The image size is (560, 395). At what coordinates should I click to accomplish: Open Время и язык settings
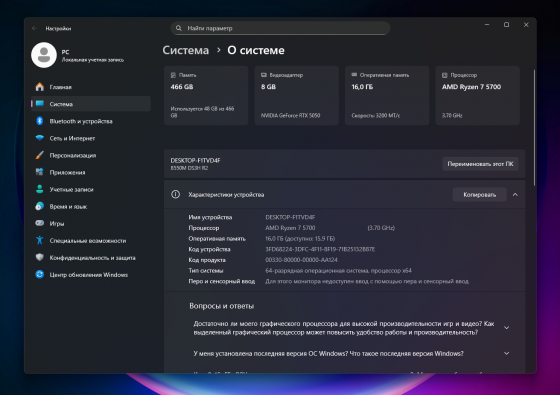point(91,206)
